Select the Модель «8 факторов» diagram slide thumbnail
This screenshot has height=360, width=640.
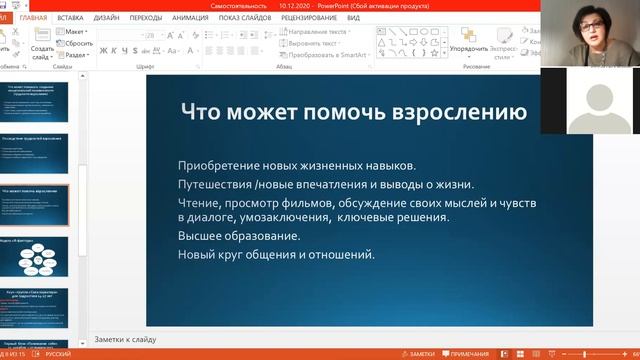pos(34,257)
